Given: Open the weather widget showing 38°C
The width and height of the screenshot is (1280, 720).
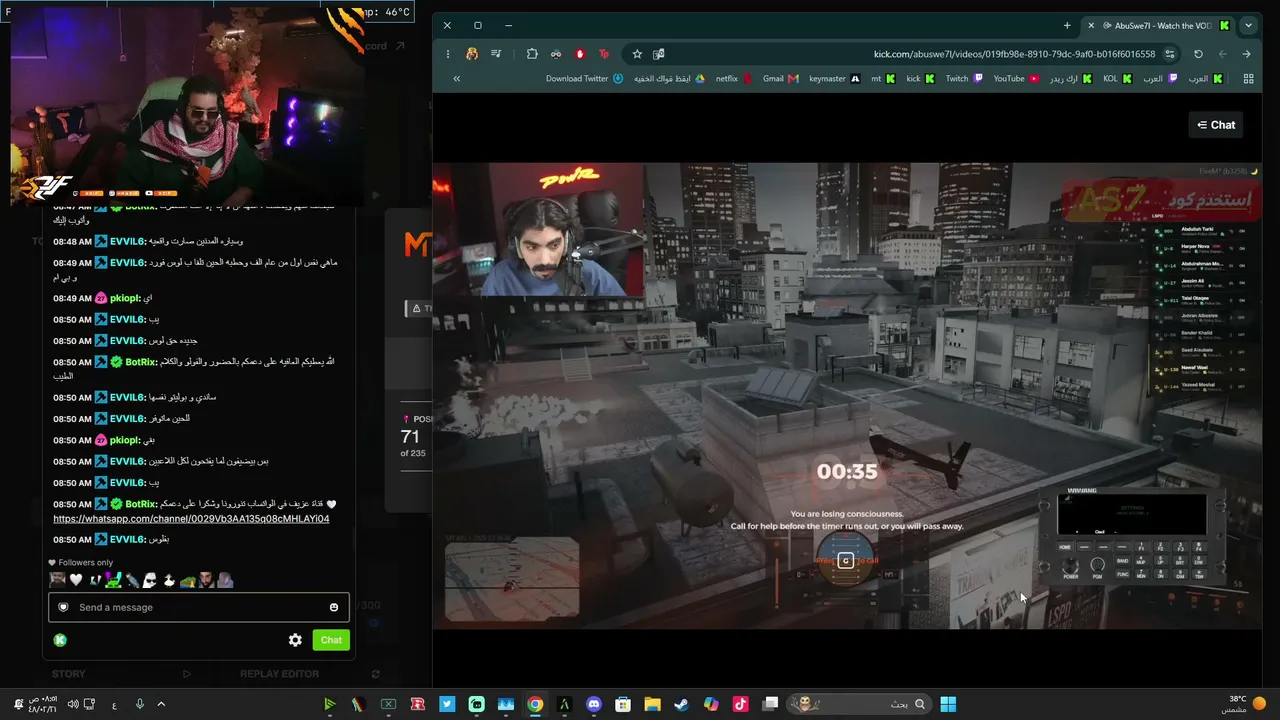Looking at the screenshot, I should click(1245, 704).
